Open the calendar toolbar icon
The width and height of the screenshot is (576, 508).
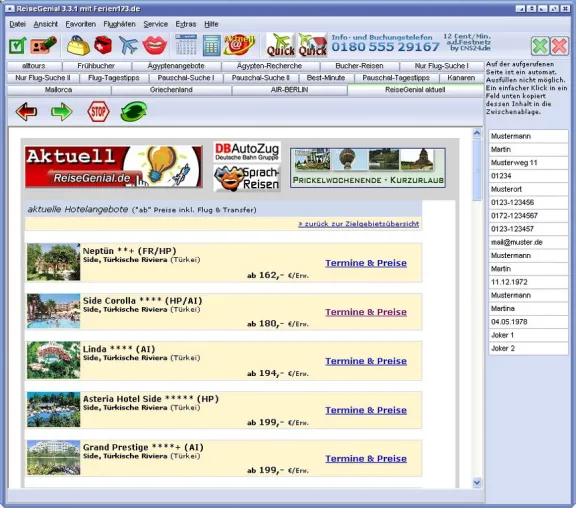(186, 45)
